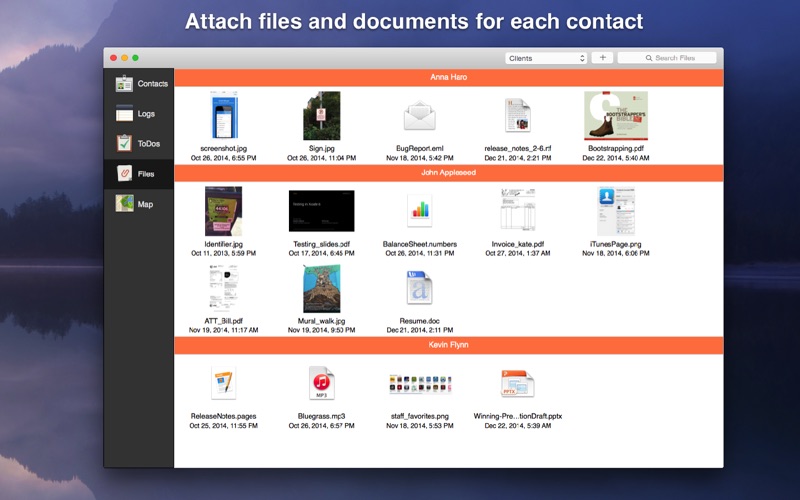Show the Map view
800x500 pixels.
pos(139,204)
